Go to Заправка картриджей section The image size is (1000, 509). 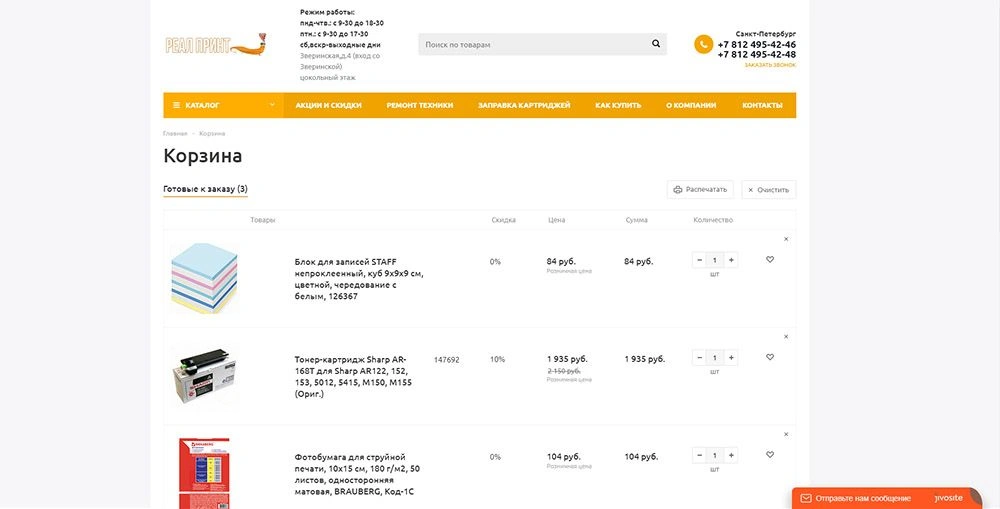coord(524,105)
